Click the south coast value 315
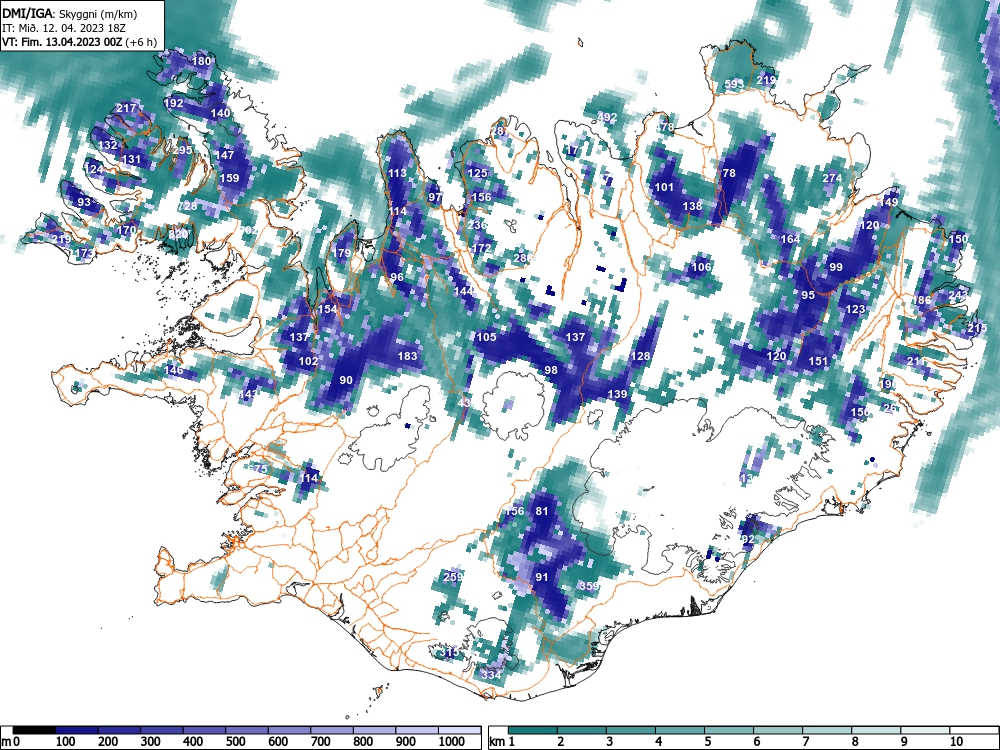The image size is (1000, 750). pyautogui.click(x=450, y=652)
